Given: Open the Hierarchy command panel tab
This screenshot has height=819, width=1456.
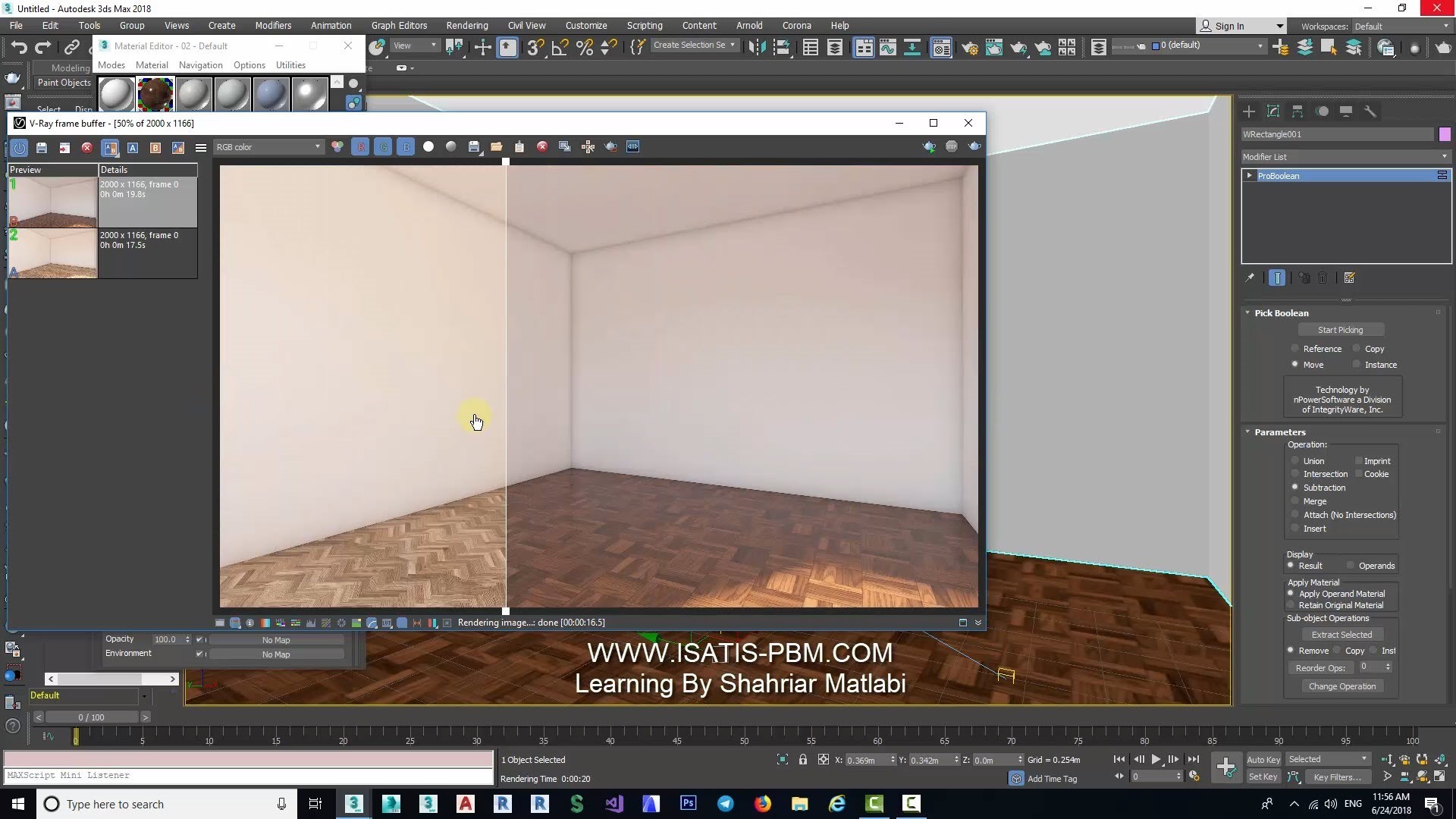Looking at the screenshot, I should click(x=1298, y=111).
